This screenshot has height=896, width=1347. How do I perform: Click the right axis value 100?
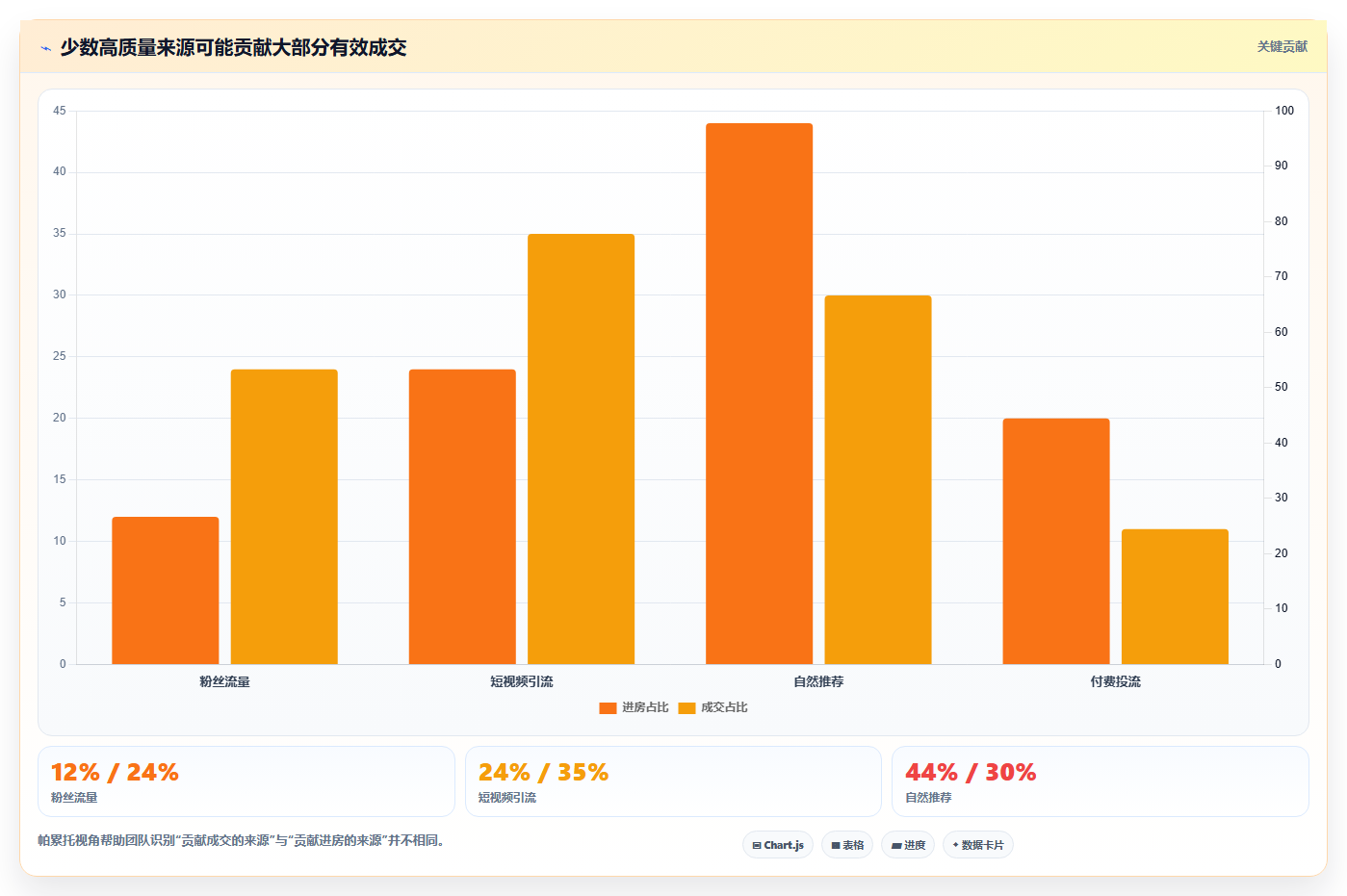tap(1284, 111)
